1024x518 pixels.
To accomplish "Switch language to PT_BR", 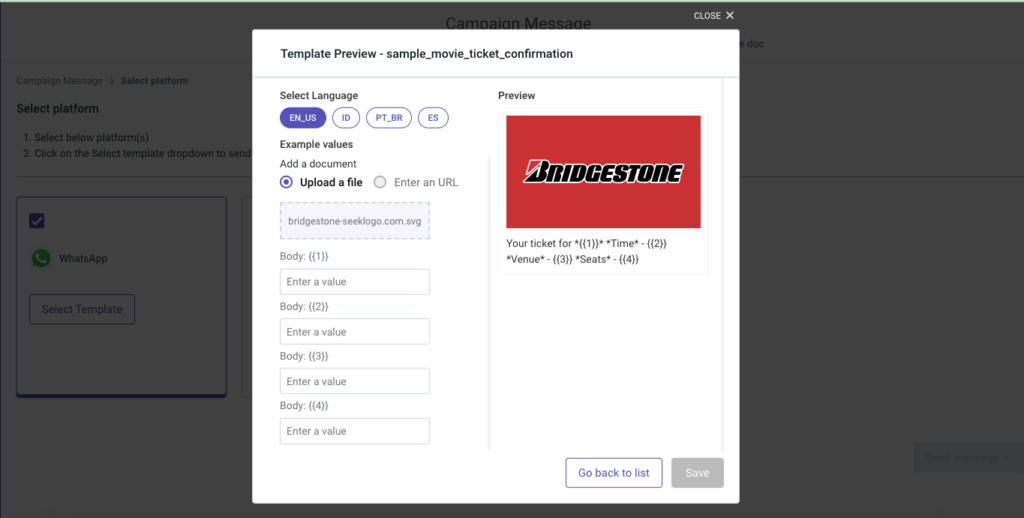I will pos(389,118).
